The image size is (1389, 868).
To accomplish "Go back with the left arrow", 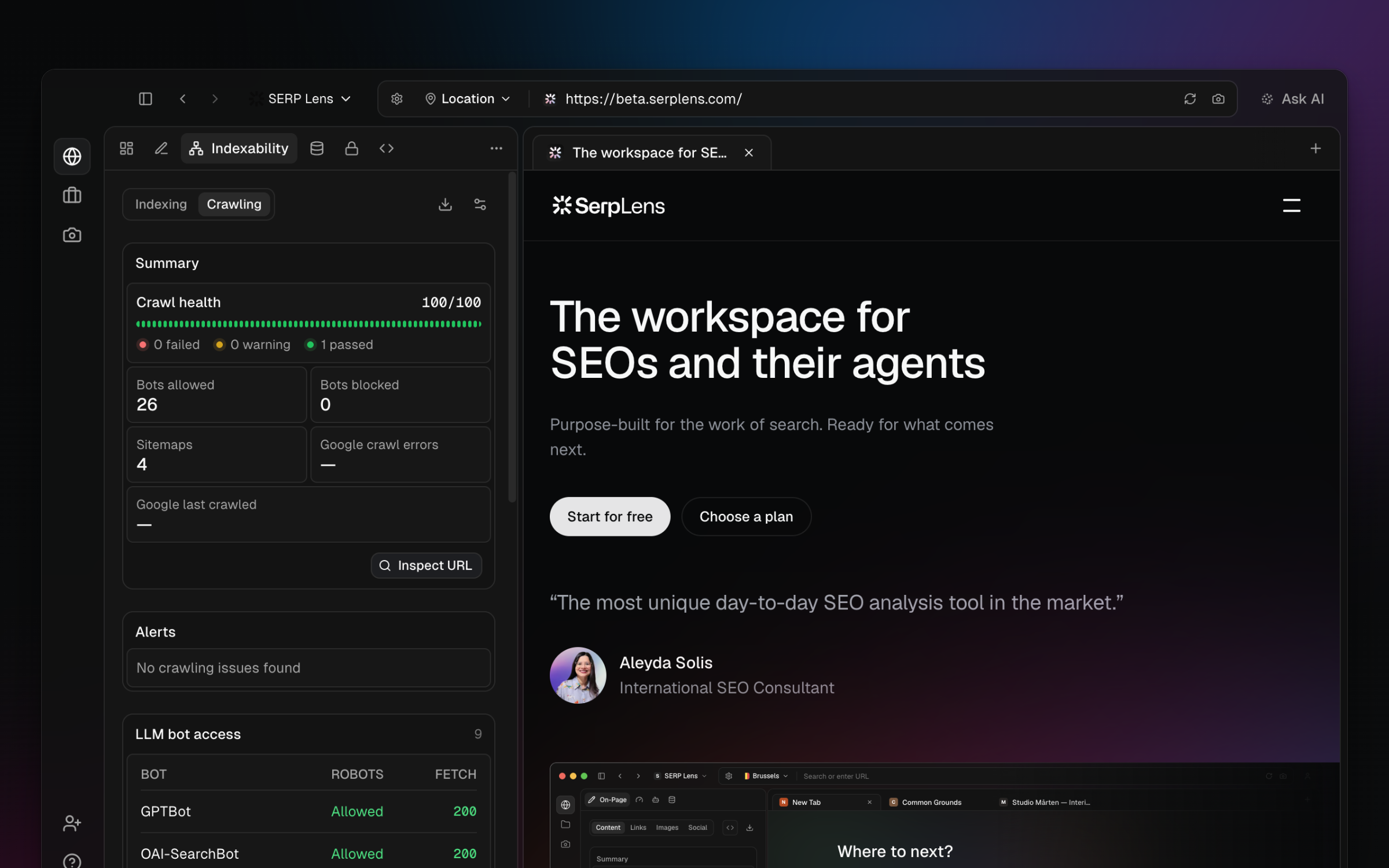I will 183,99.
